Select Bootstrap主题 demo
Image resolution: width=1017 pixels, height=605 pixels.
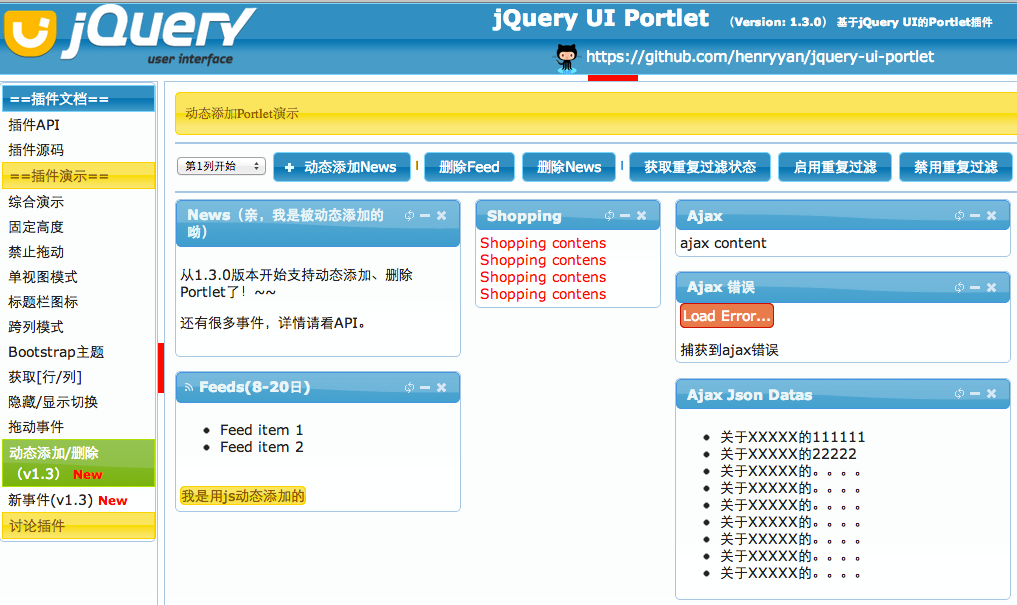click(56, 352)
